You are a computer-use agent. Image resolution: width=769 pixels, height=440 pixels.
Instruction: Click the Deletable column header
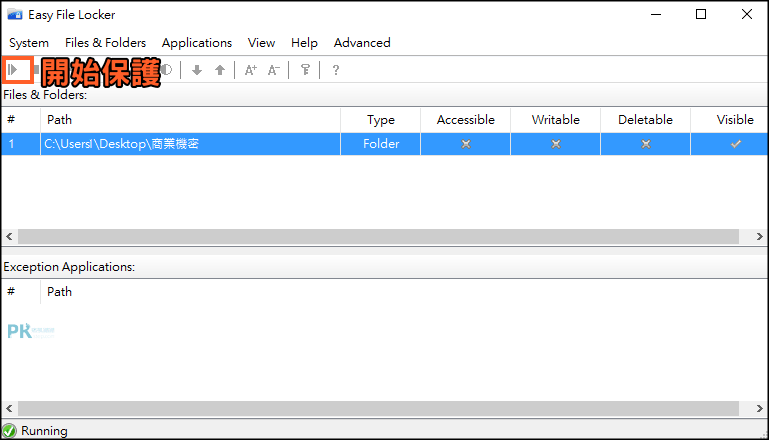(x=645, y=120)
